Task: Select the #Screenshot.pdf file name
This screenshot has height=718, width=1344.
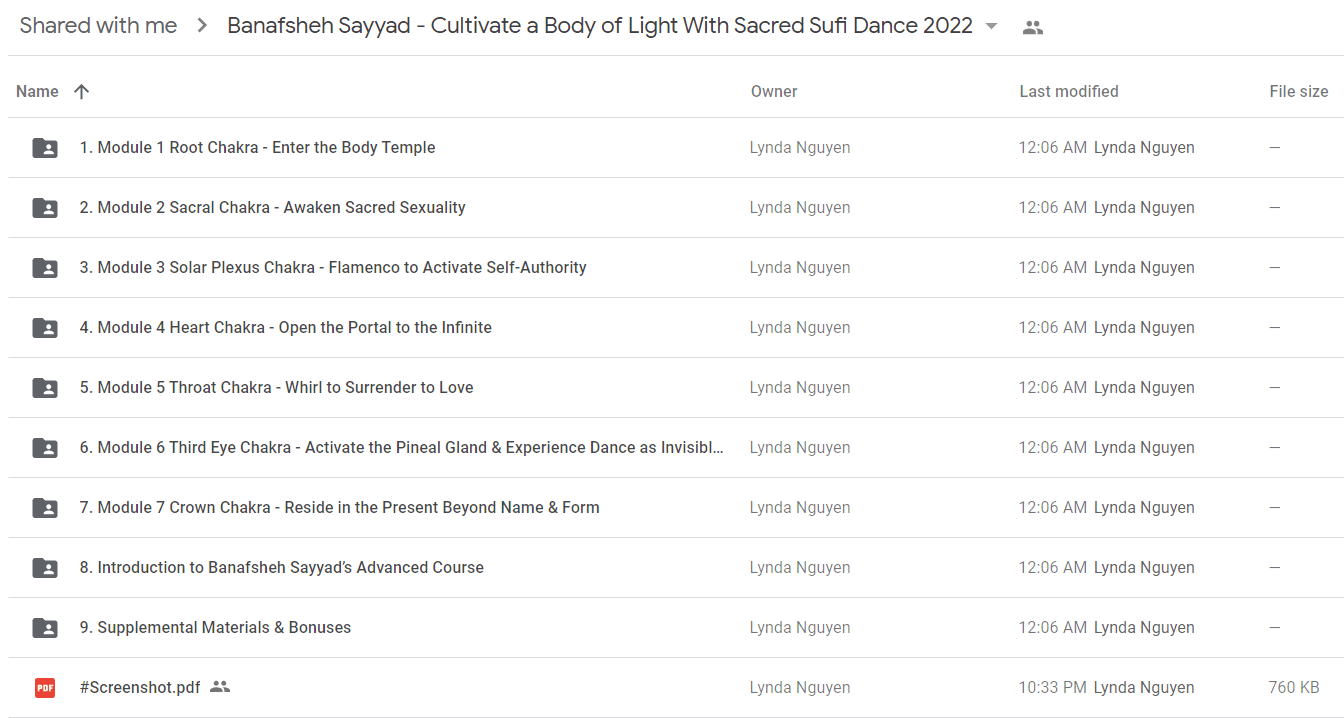Action: coord(140,687)
